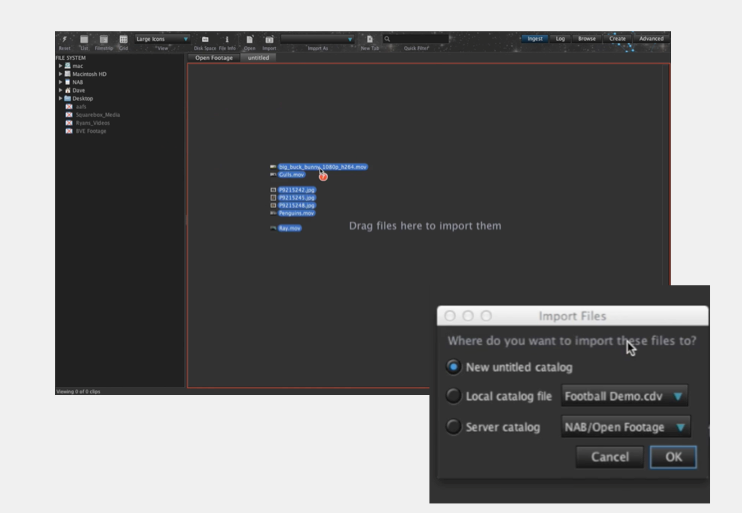Click the Import toolbar icon
742x513 pixels.
point(269,39)
